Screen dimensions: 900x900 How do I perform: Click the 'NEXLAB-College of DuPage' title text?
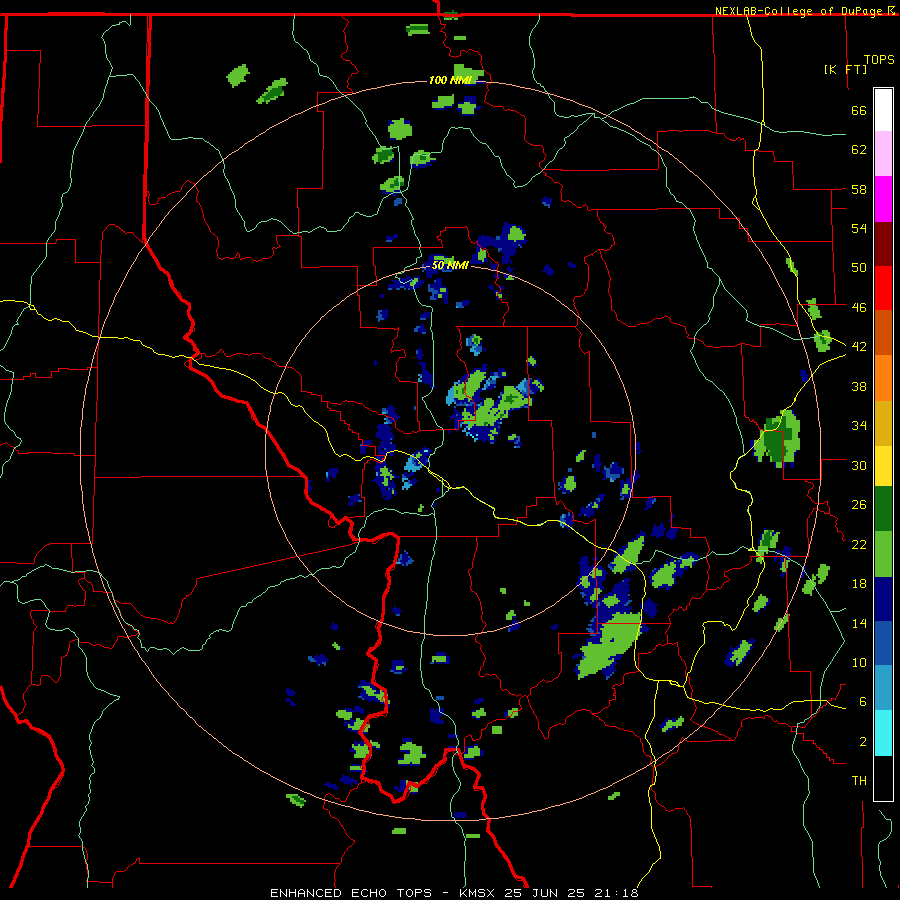[800, 11]
